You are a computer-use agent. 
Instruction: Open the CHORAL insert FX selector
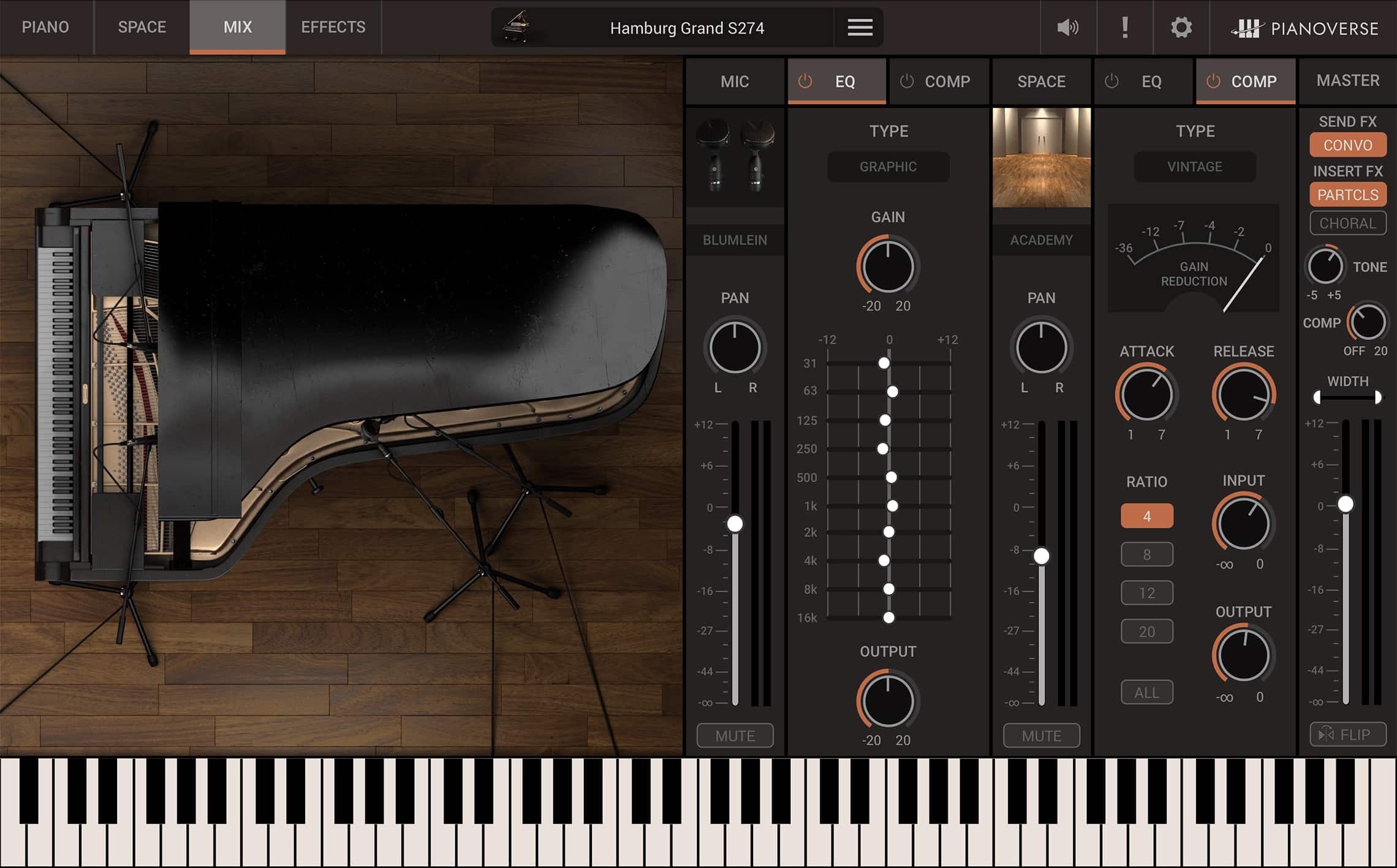(x=1347, y=223)
